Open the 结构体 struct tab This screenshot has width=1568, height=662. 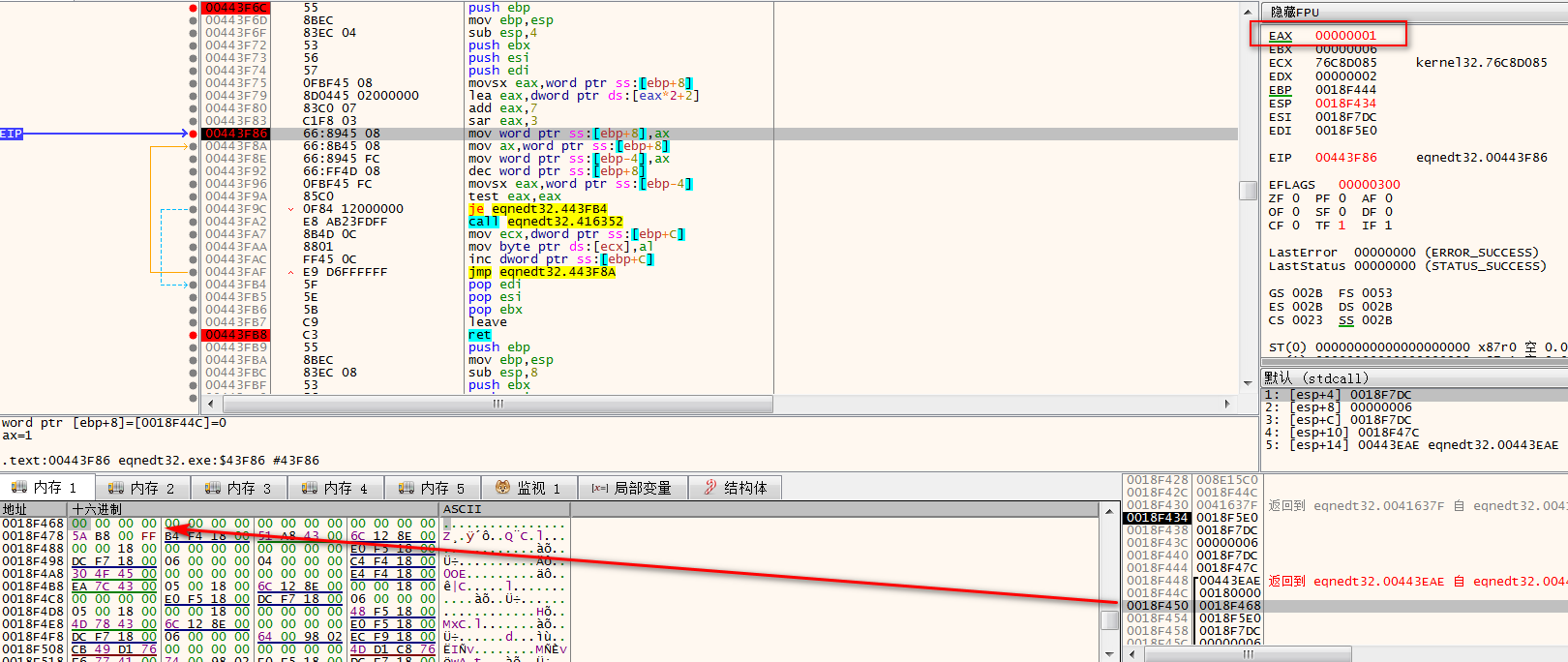click(736, 488)
